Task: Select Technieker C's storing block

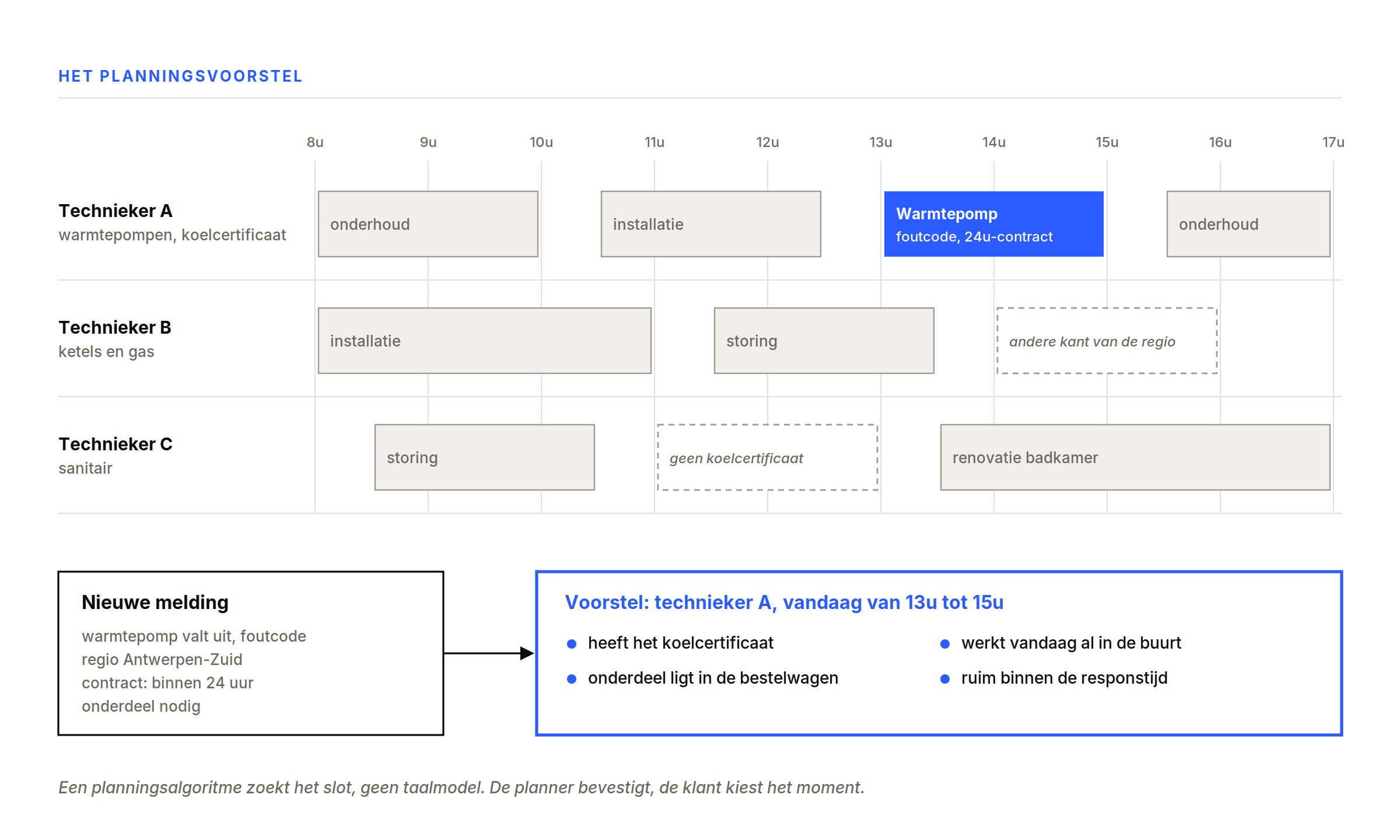Action: point(484,457)
